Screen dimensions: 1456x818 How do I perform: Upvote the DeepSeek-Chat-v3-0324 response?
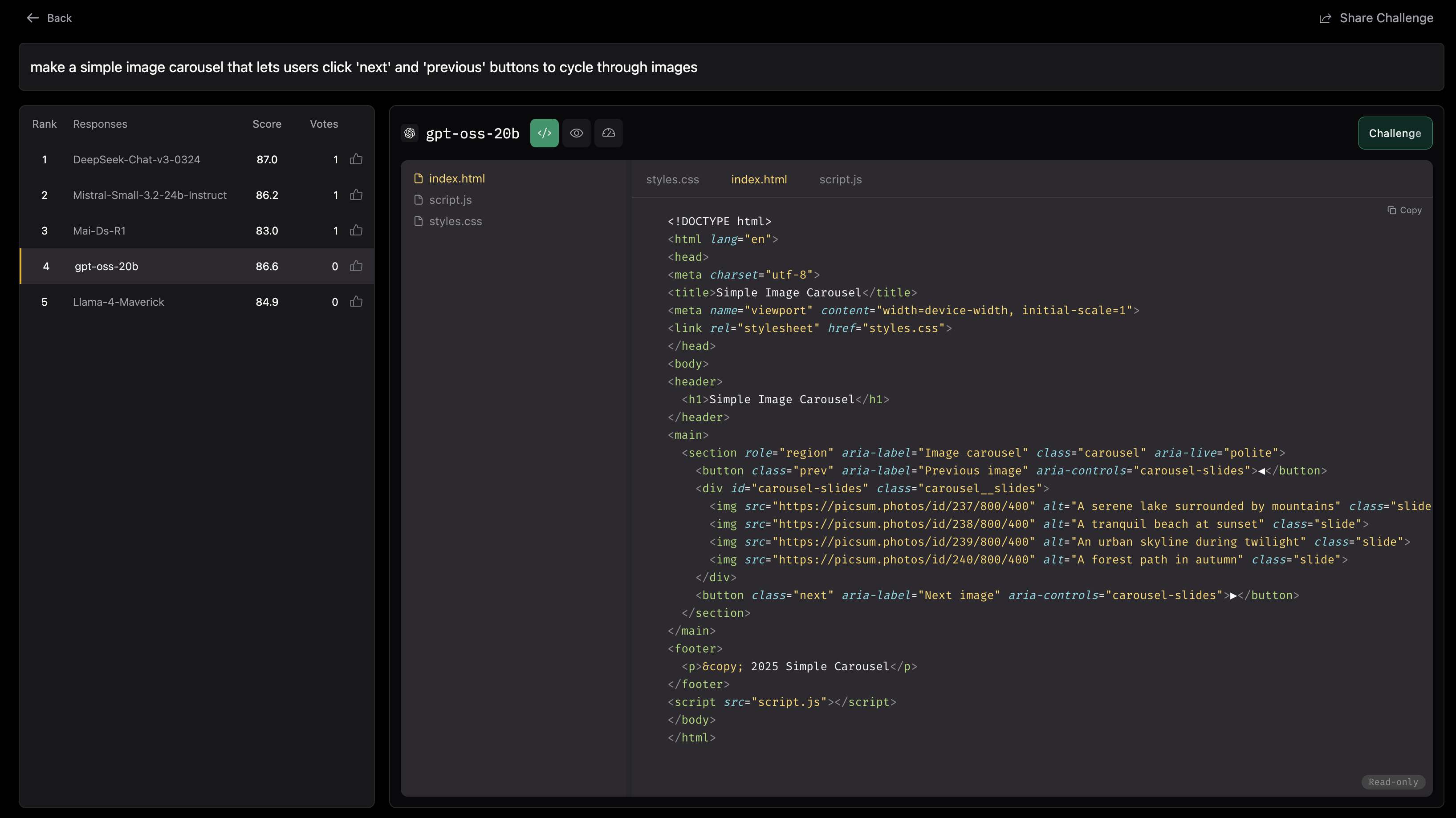pos(356,159)
